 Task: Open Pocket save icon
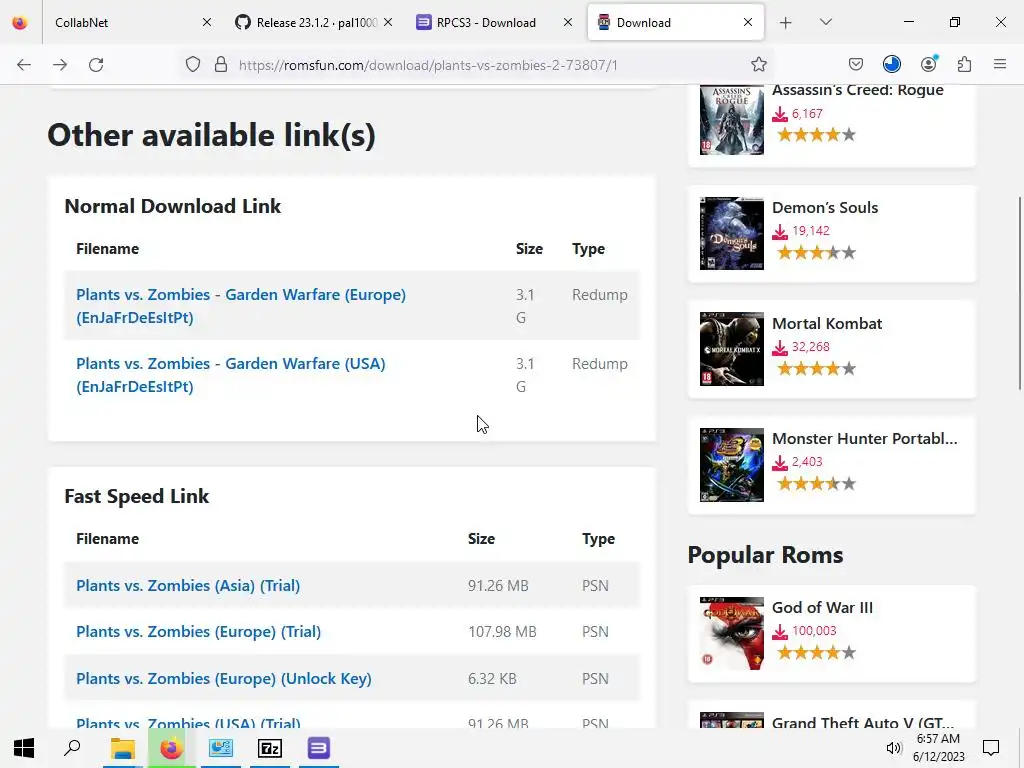click(856, 64)
